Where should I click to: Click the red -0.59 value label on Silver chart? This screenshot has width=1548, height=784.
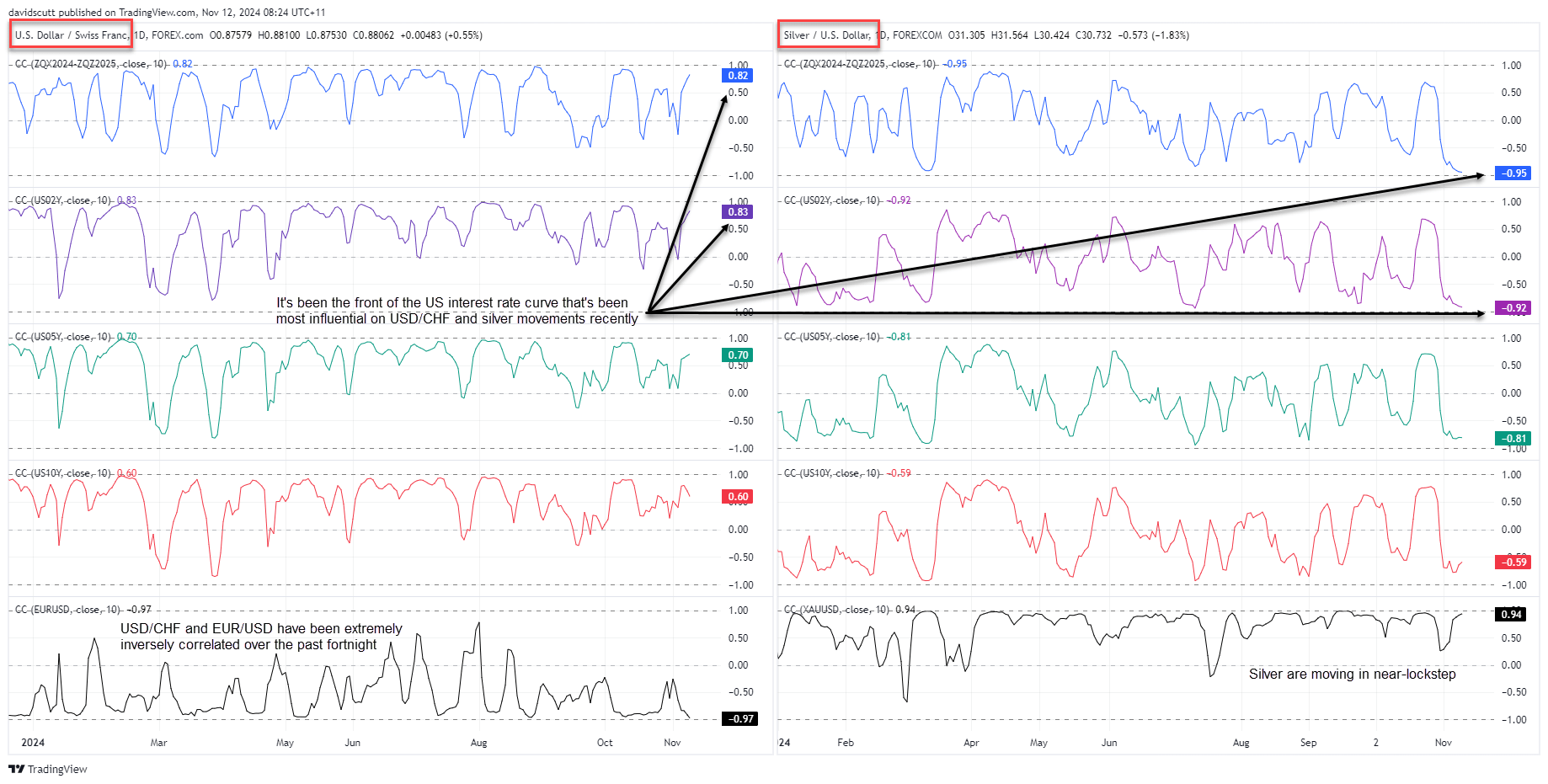[x=1513, y=563]
